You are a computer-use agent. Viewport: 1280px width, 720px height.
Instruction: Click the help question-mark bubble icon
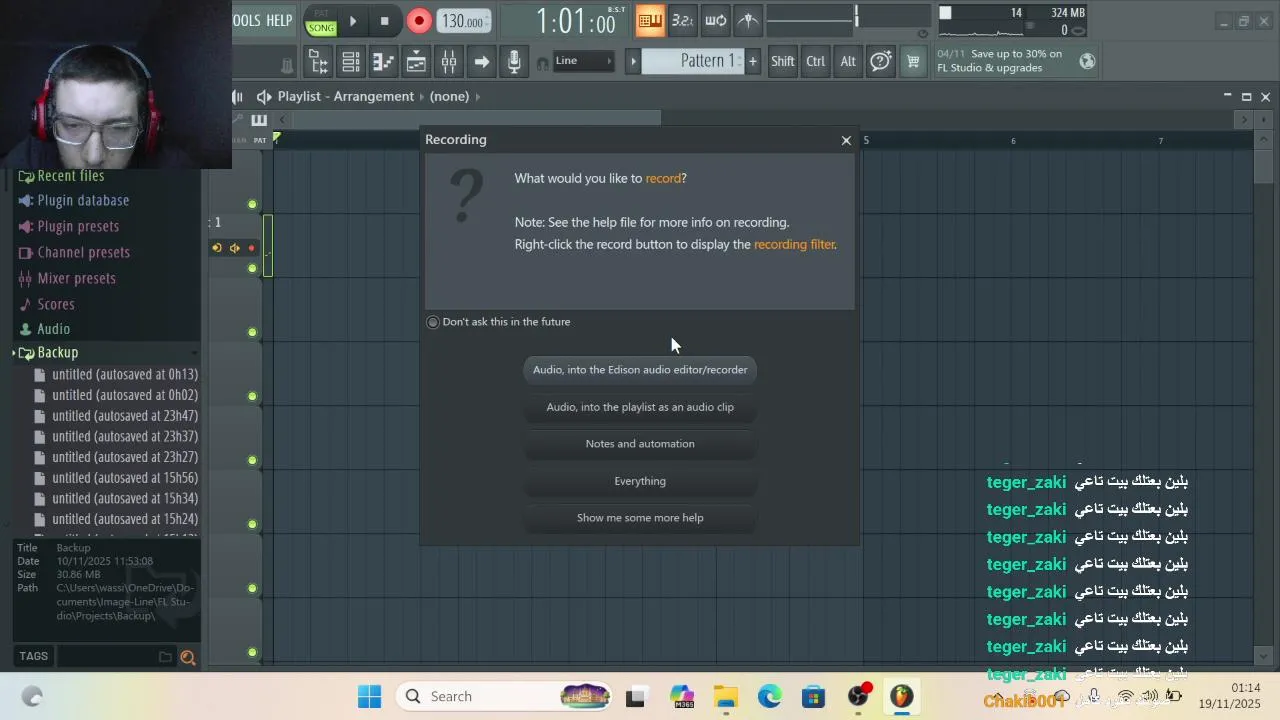click(x=881, y=62)
